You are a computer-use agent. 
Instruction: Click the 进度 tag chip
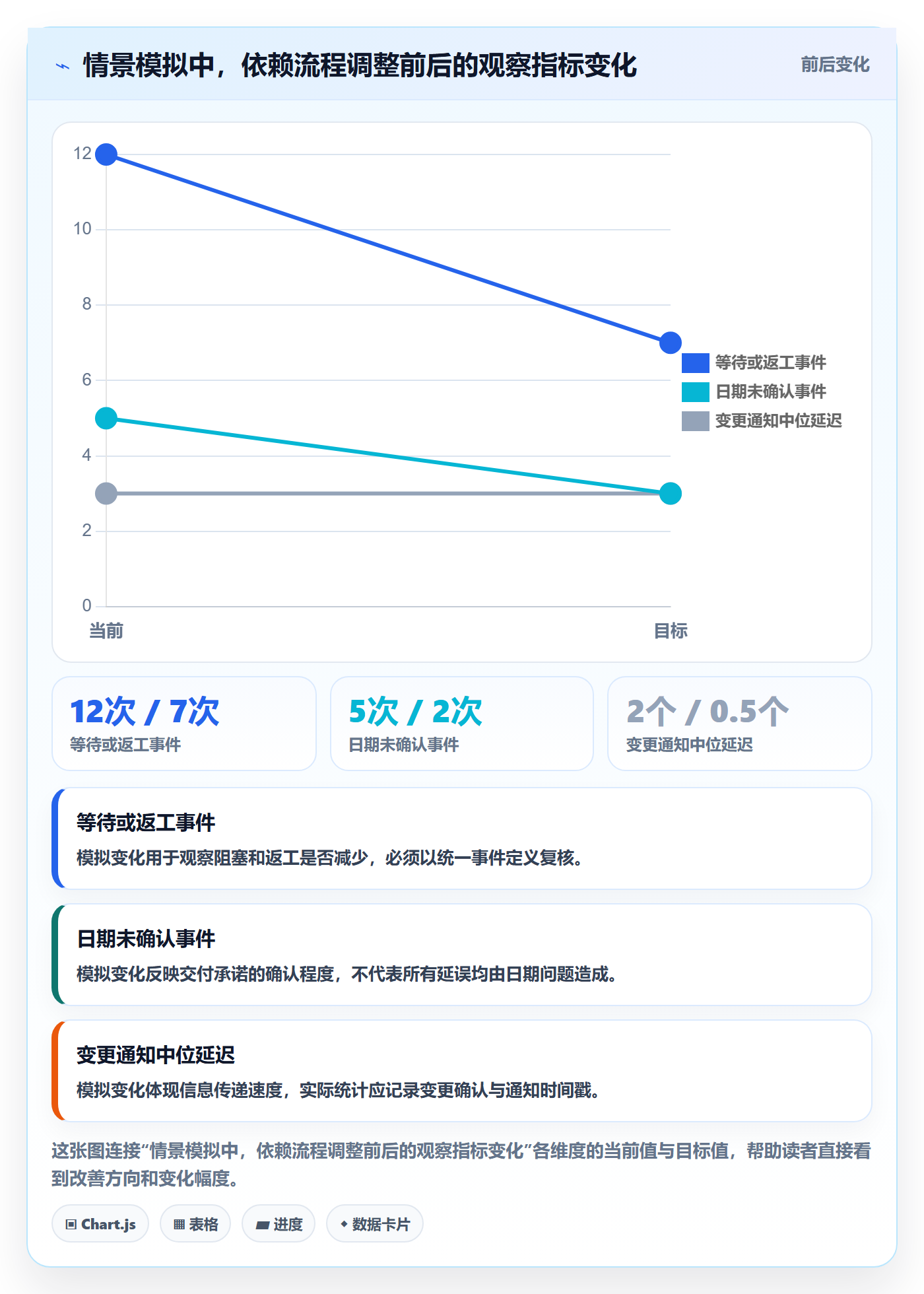point(279,1224)
